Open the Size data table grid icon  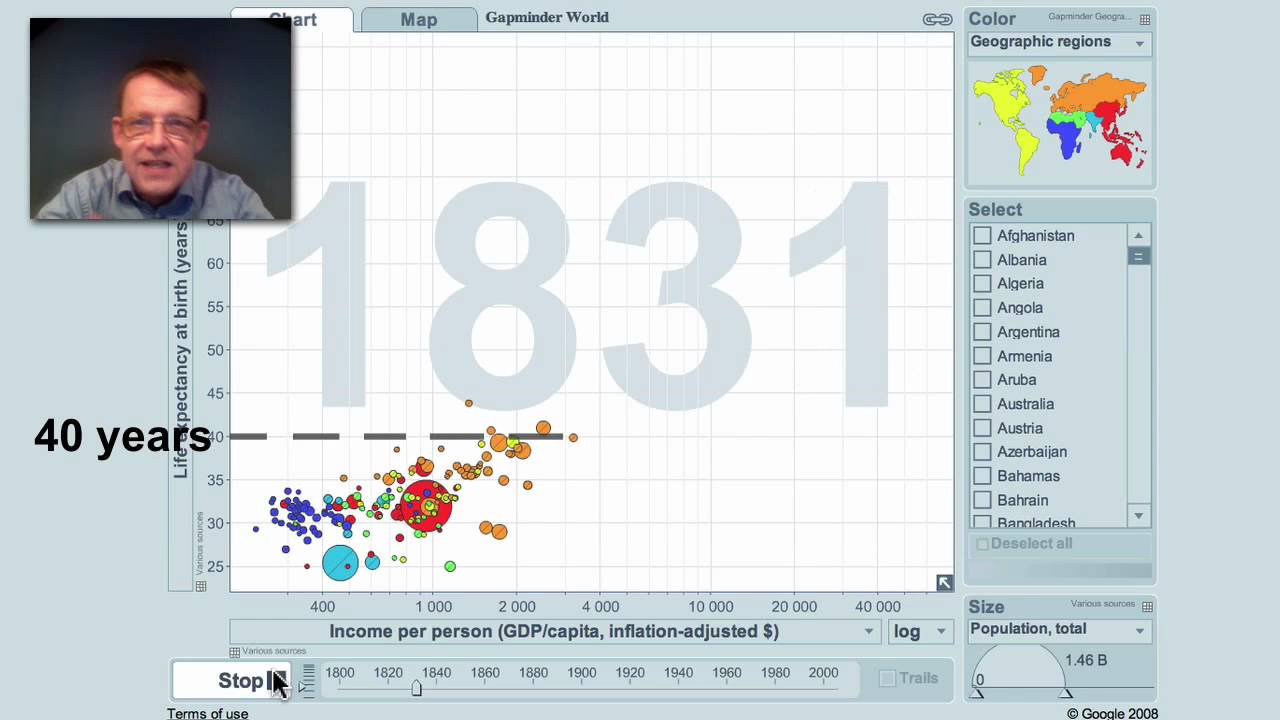[x=1147, y=606]
